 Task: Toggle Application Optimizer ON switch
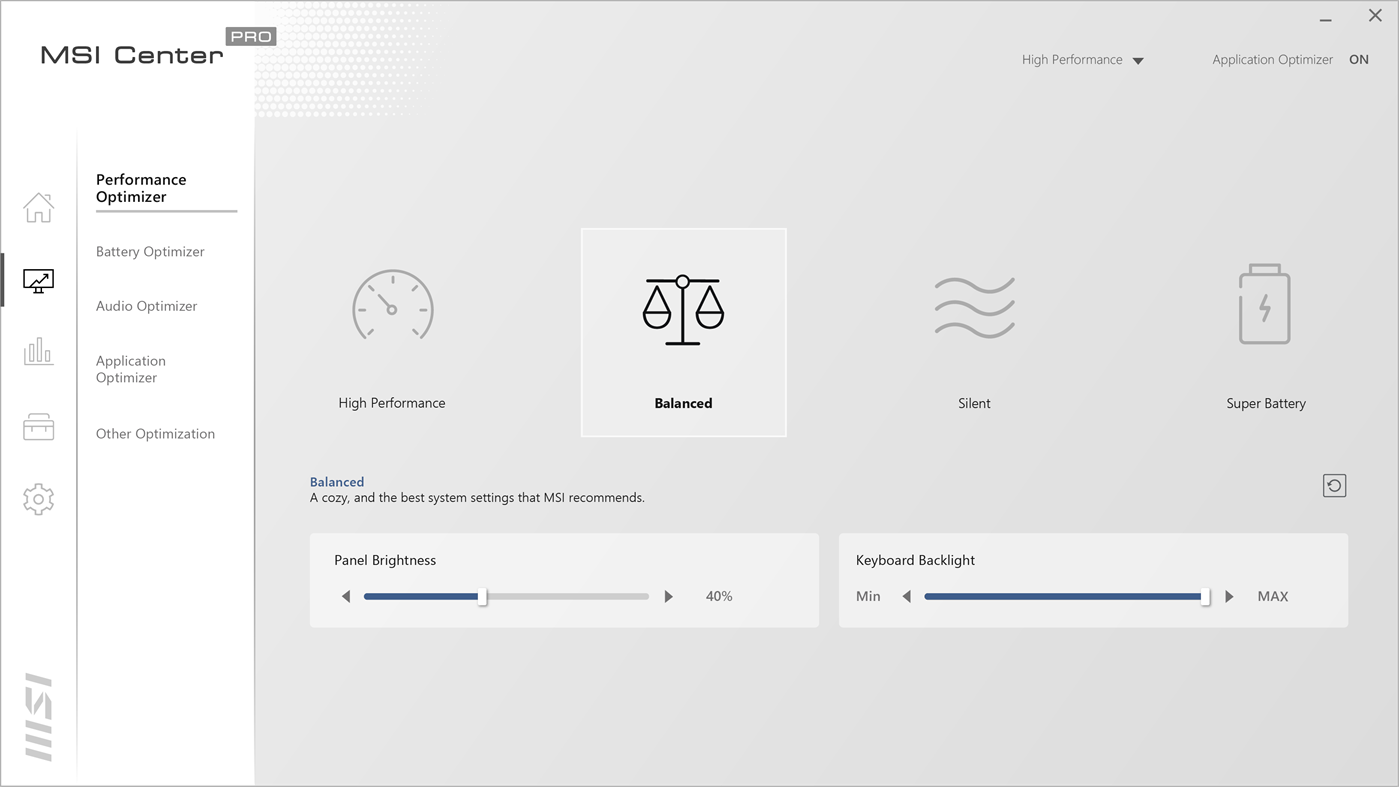tap(1358, 60)
